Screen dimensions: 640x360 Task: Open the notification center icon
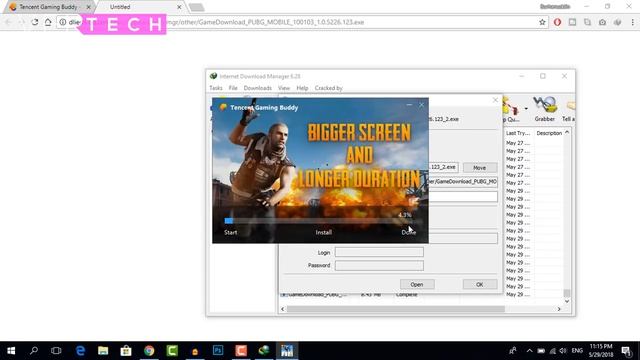point(627,351)
